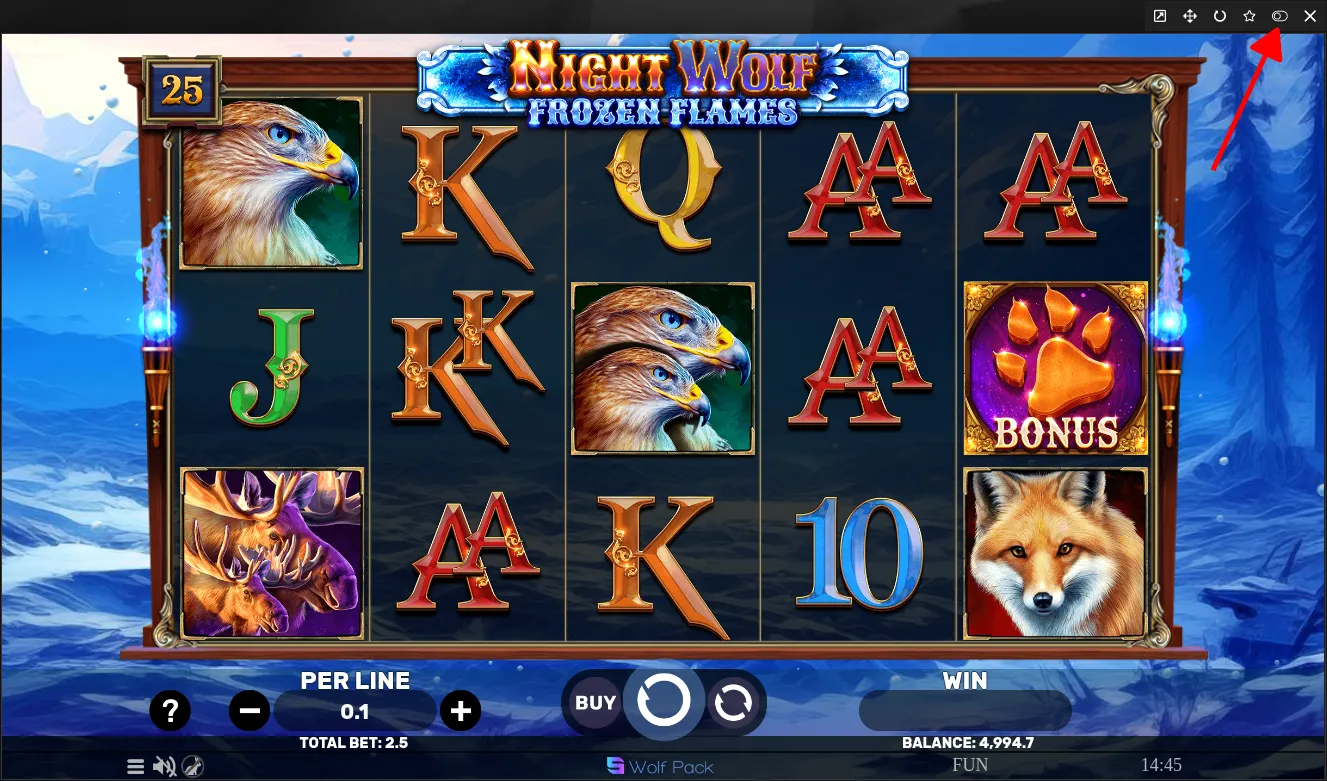Click the fox symbol on last reel

point(1055,554)
